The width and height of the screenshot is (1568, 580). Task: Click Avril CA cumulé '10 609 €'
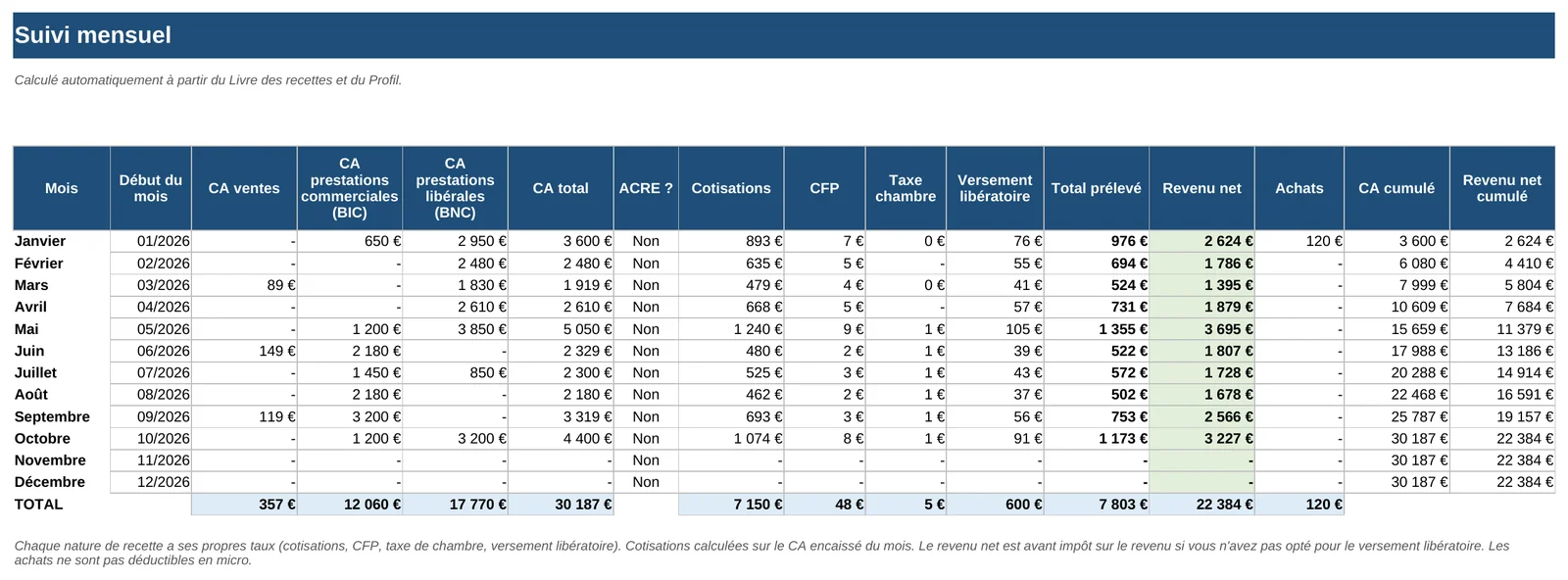click(1396, 307)
